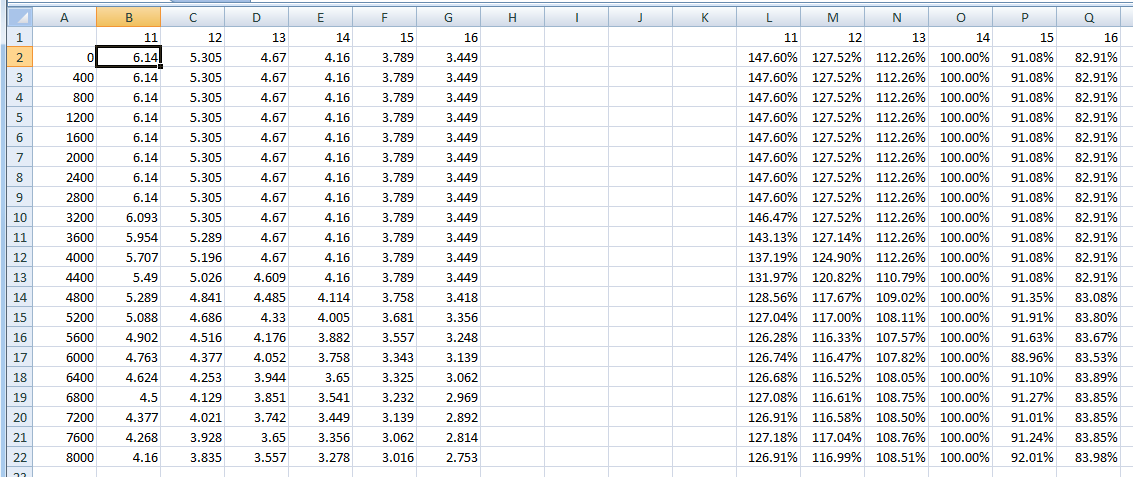
Task: Select cell with 124.90%
Action: coord(832,257)
